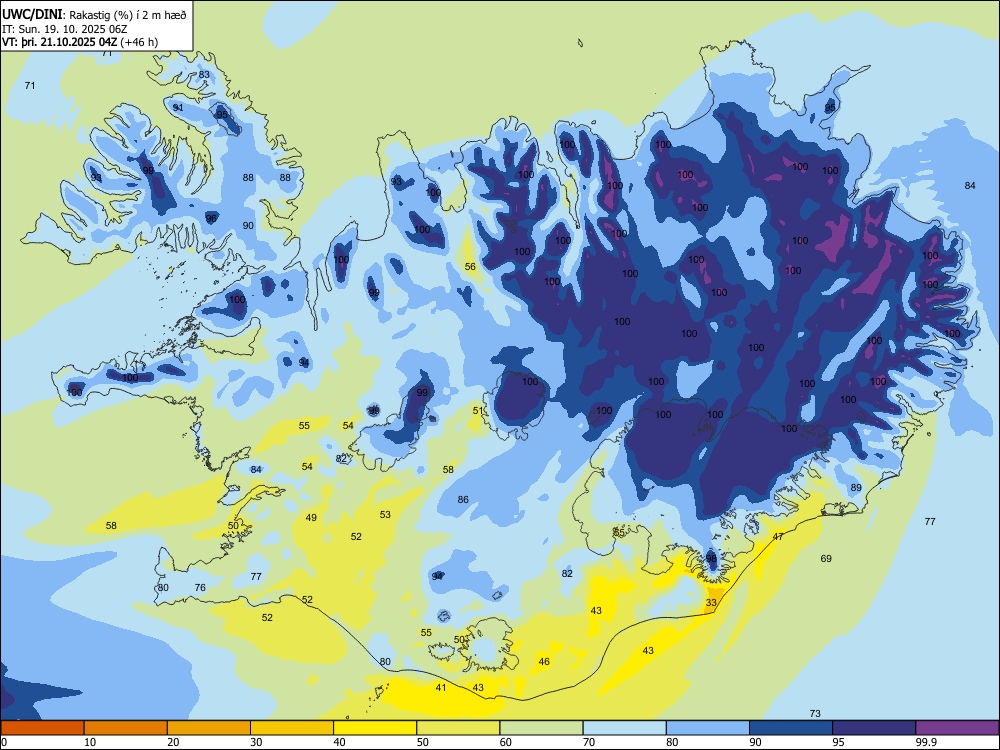
Task: Click the map value '49' in southwest Iceland
Action: (311, 517)
